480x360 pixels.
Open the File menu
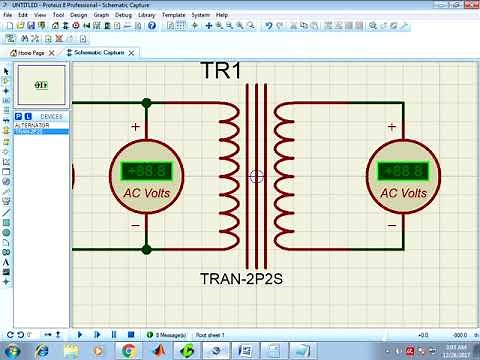8,15
